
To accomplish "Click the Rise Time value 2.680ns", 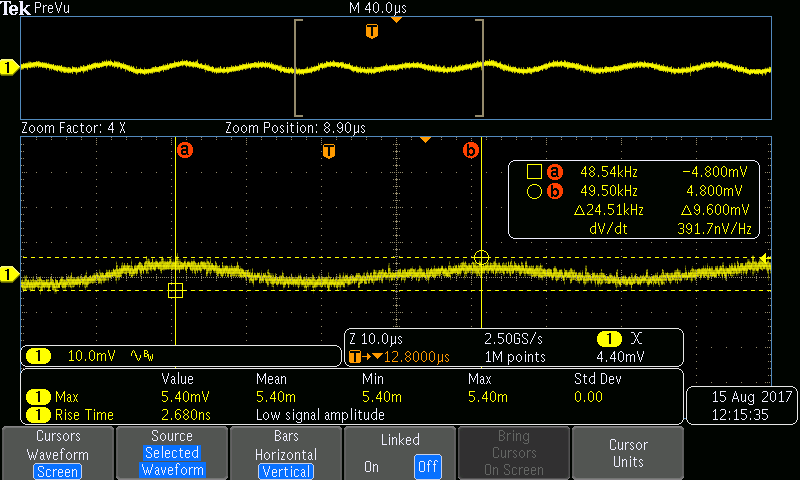I will 186,415.
